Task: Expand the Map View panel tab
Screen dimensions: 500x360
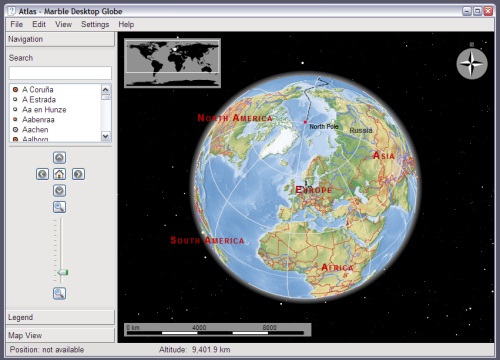Action: click(60, 335)
